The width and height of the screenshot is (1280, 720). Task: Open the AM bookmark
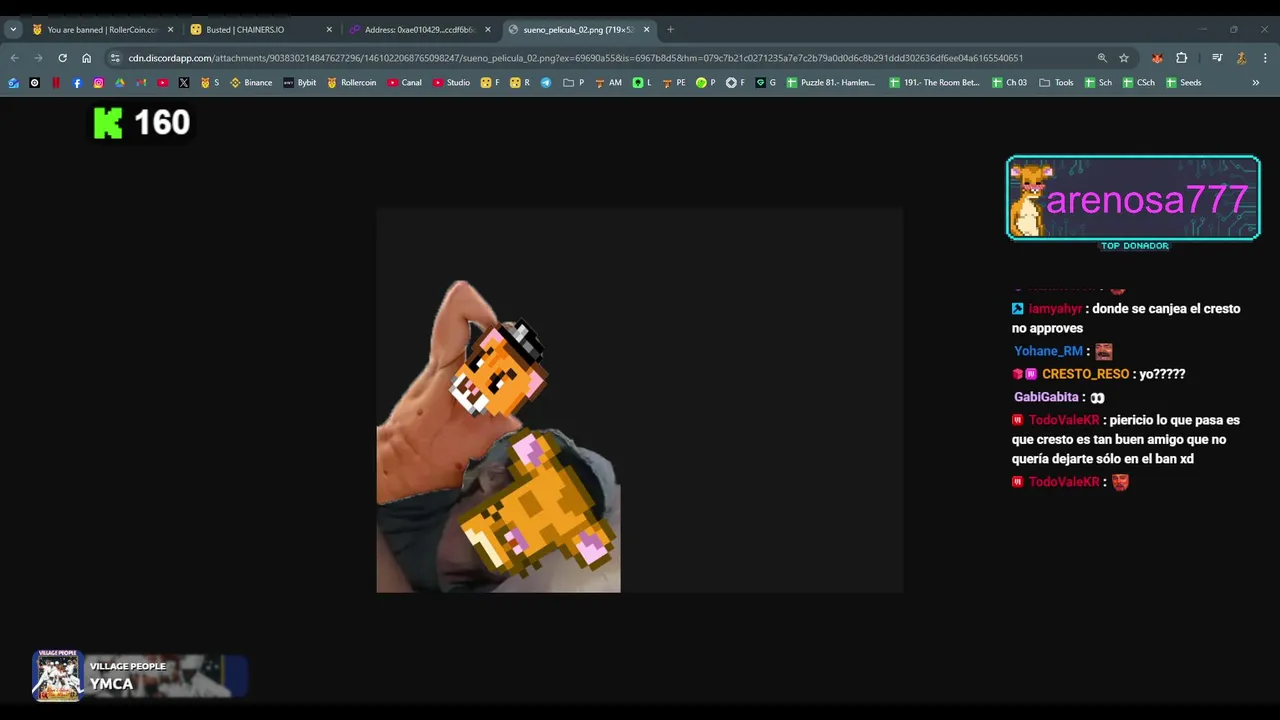click(608, 83)
